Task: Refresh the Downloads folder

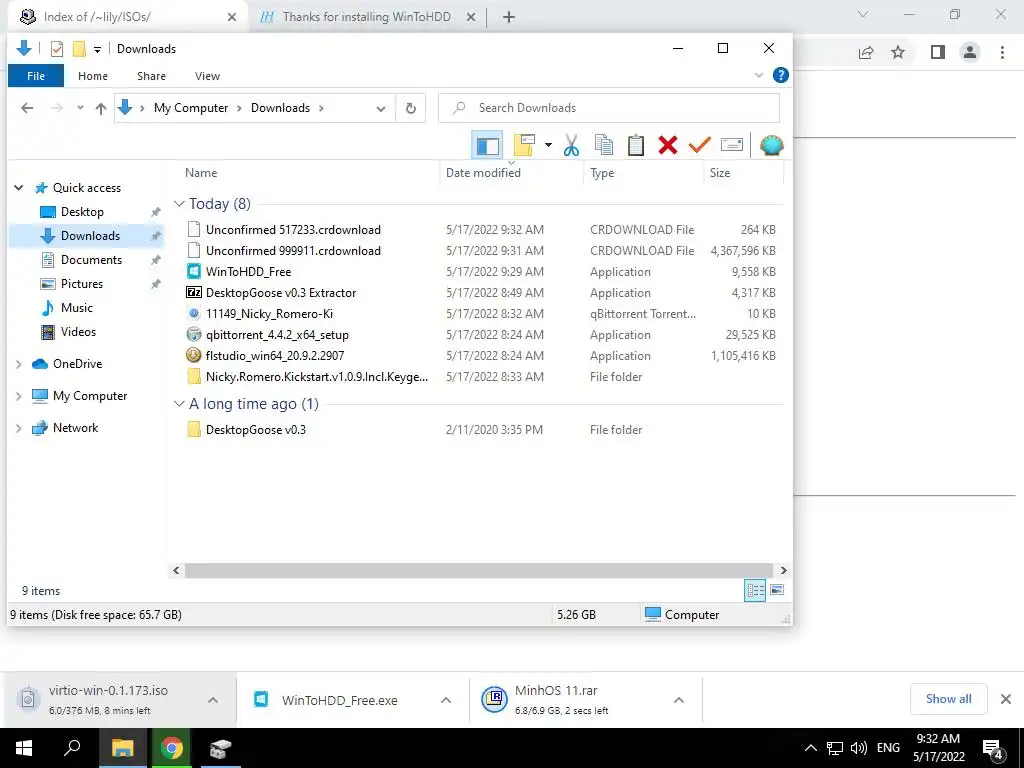Action: click(x=411, y=108)
